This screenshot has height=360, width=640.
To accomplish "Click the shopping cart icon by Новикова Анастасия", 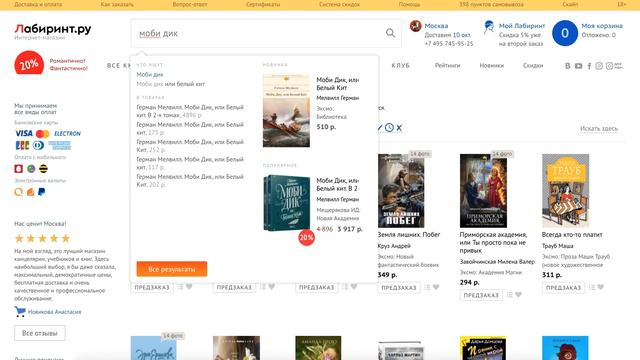I will [x=20, y=311].
